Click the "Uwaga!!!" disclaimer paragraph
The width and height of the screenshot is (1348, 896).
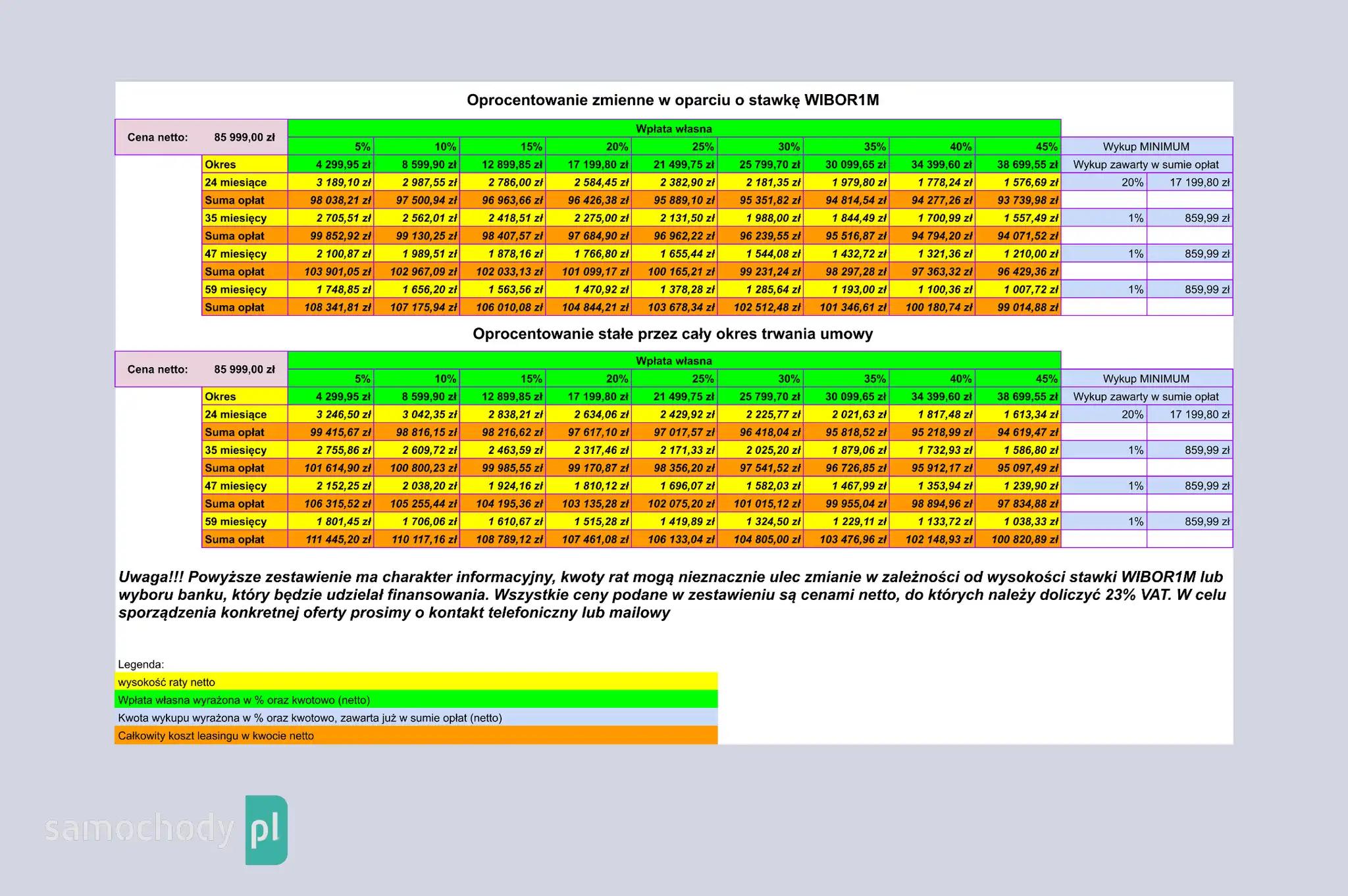[672, 595]
